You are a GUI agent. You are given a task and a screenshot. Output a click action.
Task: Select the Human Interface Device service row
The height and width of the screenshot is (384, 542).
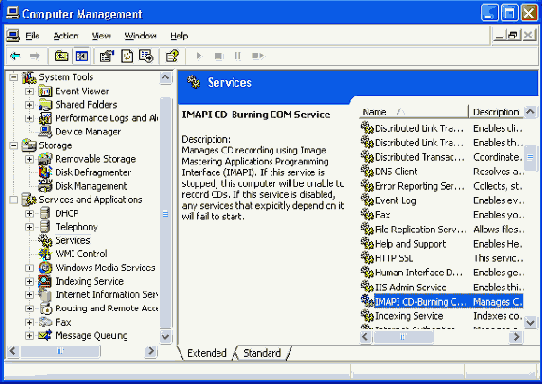(x=442, y=273)
